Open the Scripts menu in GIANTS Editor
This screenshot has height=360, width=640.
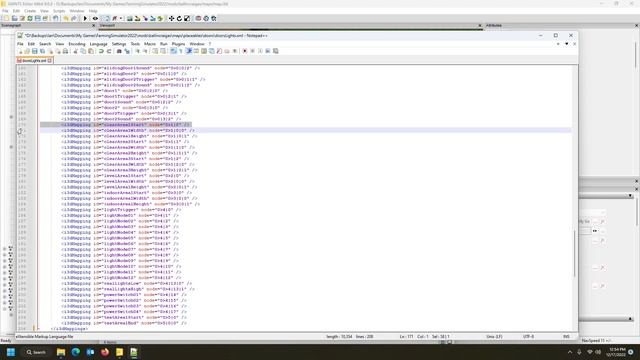pos(59,11)
